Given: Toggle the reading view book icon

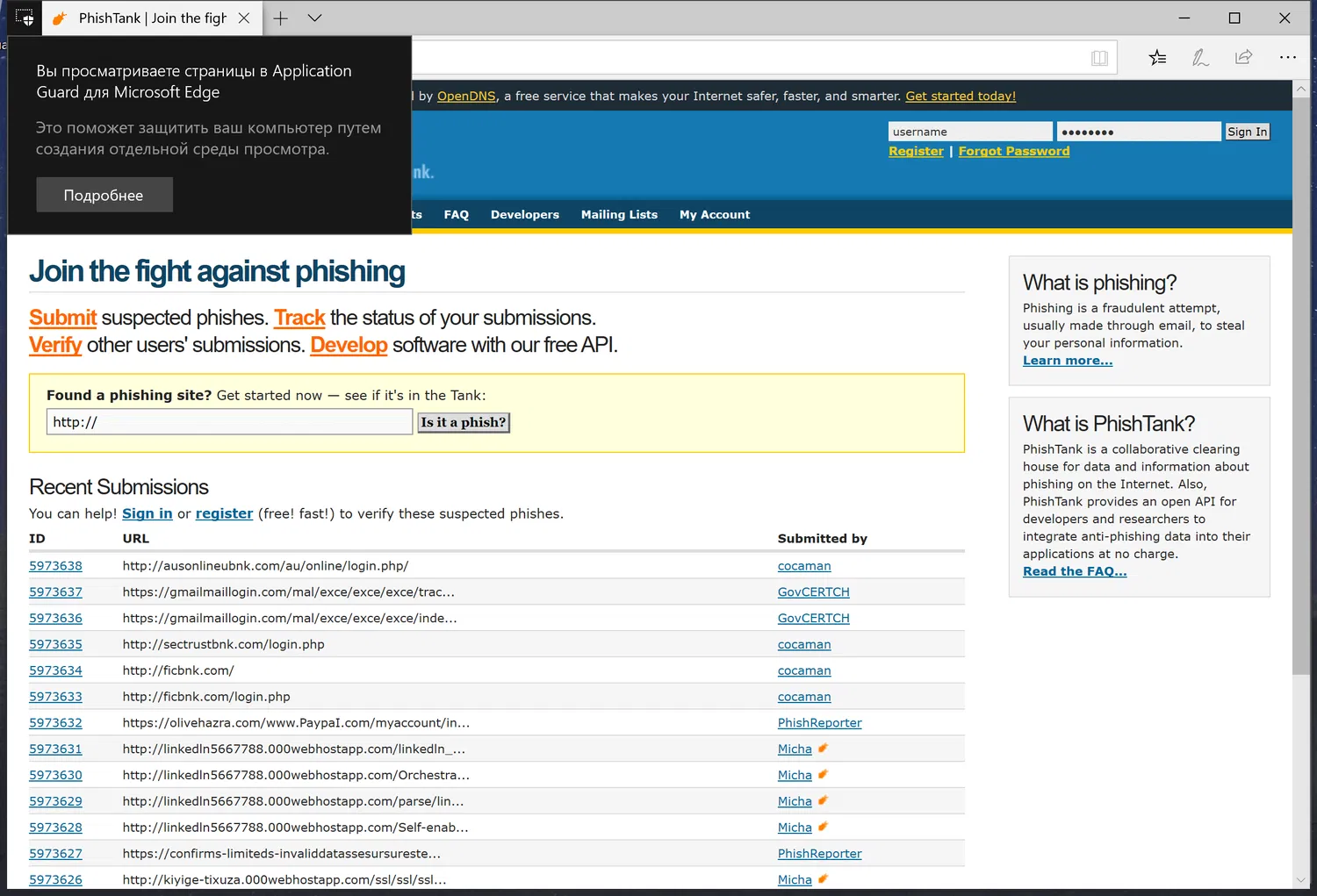Looking at the screenshot, I should click(1099, 58).
